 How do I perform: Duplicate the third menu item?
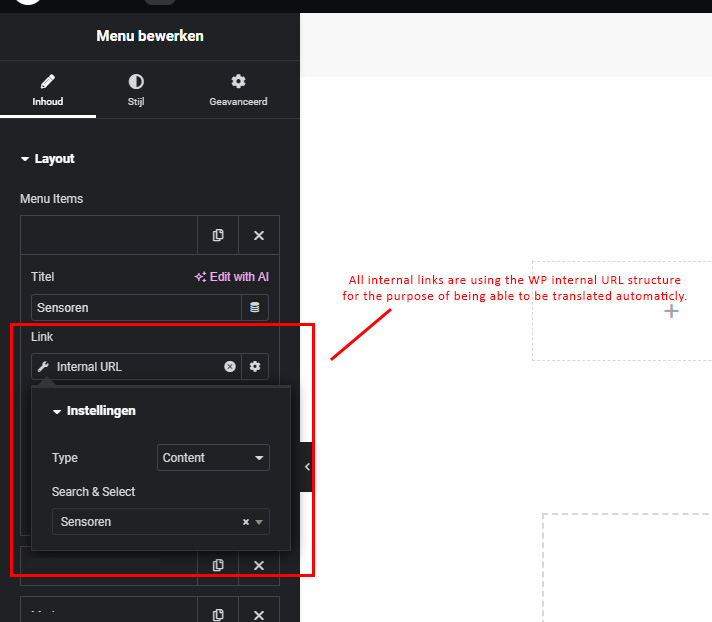click(x=218, y=615)
